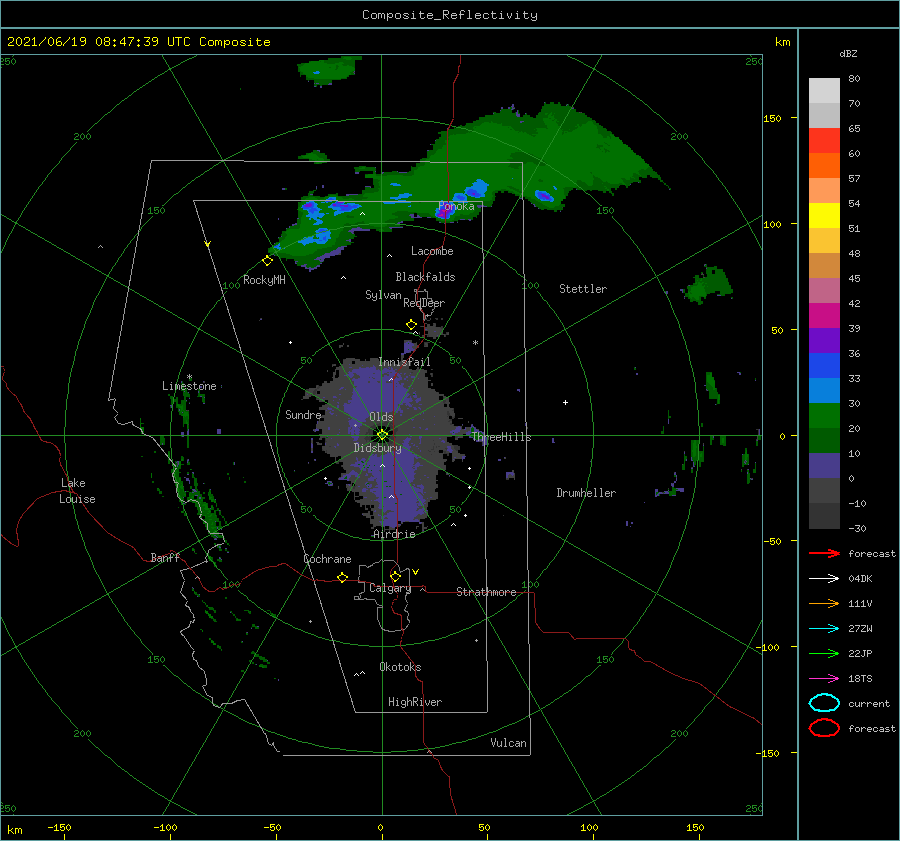This screenshot has height=841, width=900.
Task: Click the cyan current oval icon
Action: point(824,703)
